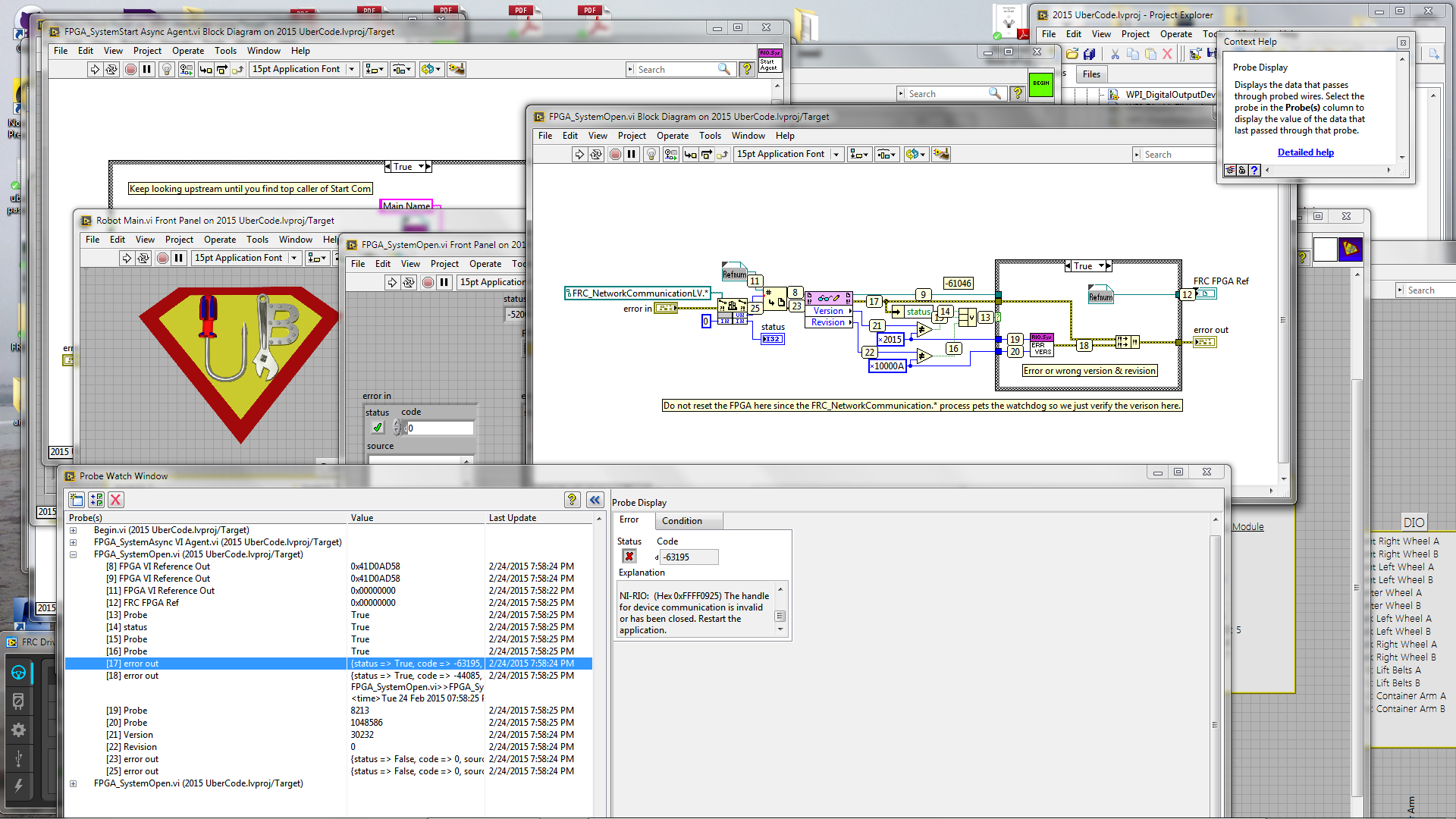1456x819 pixels.
Task: Click Probe Display explanation scrollbar down arrow
Action: click(780, 629)
